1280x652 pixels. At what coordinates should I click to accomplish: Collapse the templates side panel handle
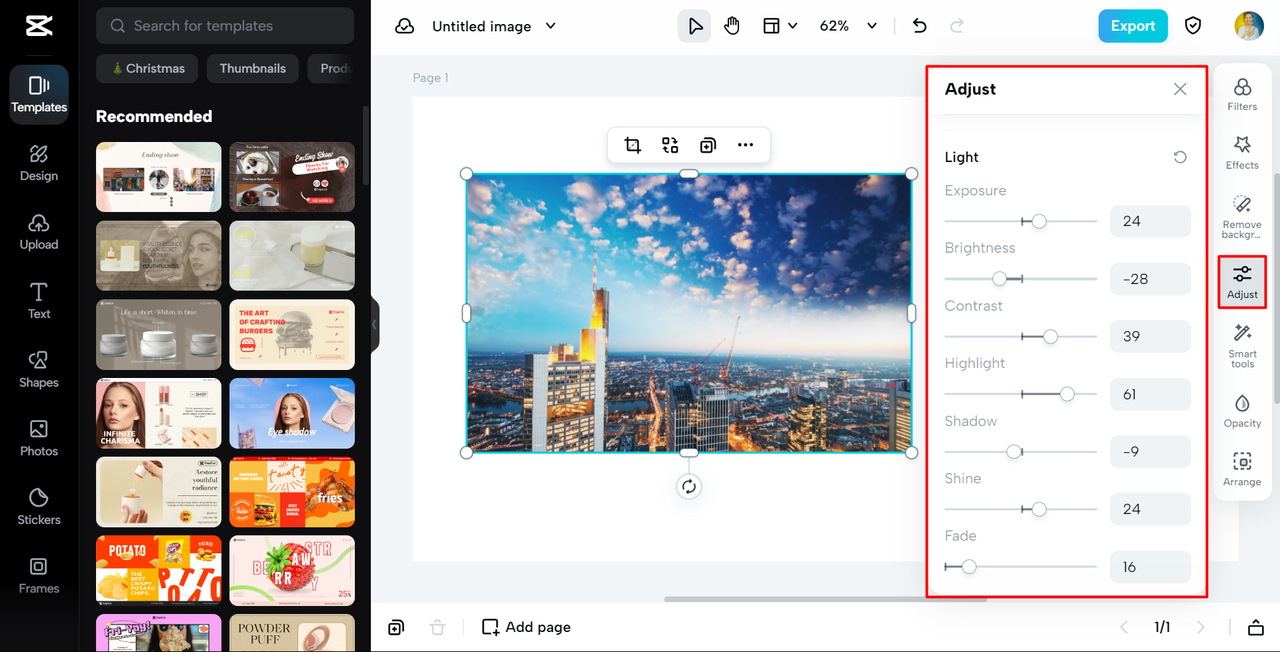tap(375, 325)
